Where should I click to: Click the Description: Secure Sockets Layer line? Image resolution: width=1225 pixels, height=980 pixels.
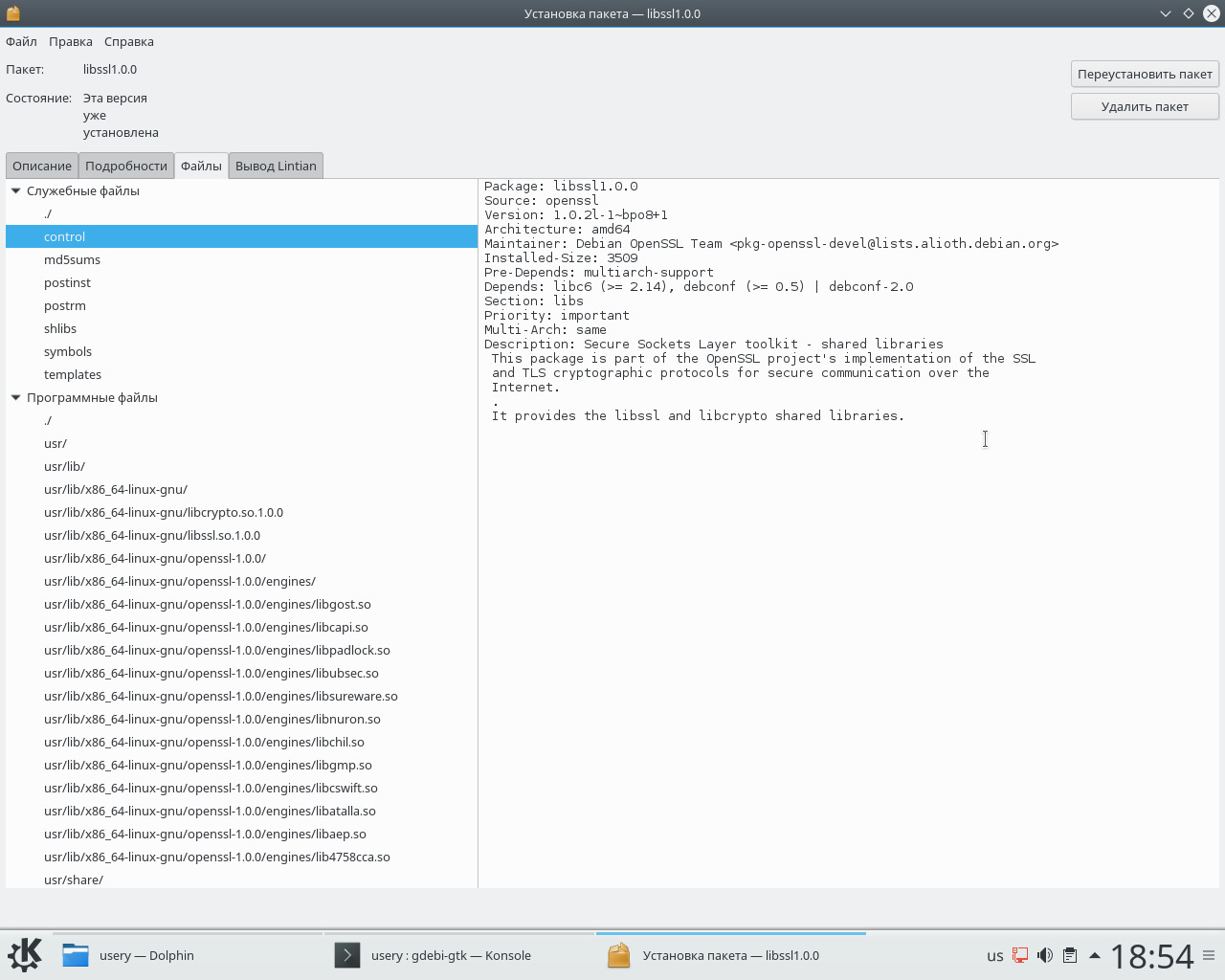tap(714, 344)
